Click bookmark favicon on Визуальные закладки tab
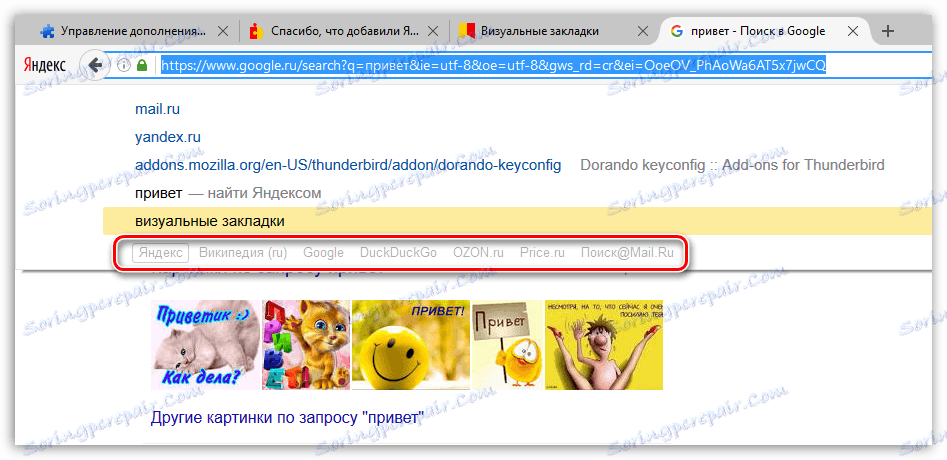Viewport: 947px width, 460px height. pyautogui.click(x=466, y=31)
